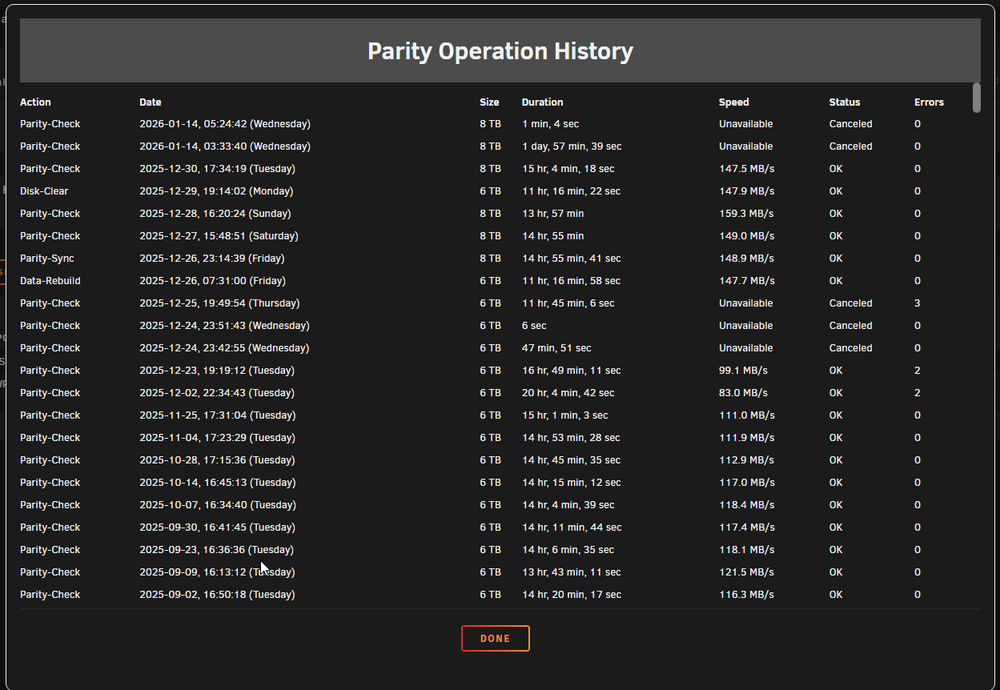Viewport: 1000px width, 690px height.
Task: Click date 2025-10-28, 17:15:36 (Tuesday)
Action: coord(217,460)
